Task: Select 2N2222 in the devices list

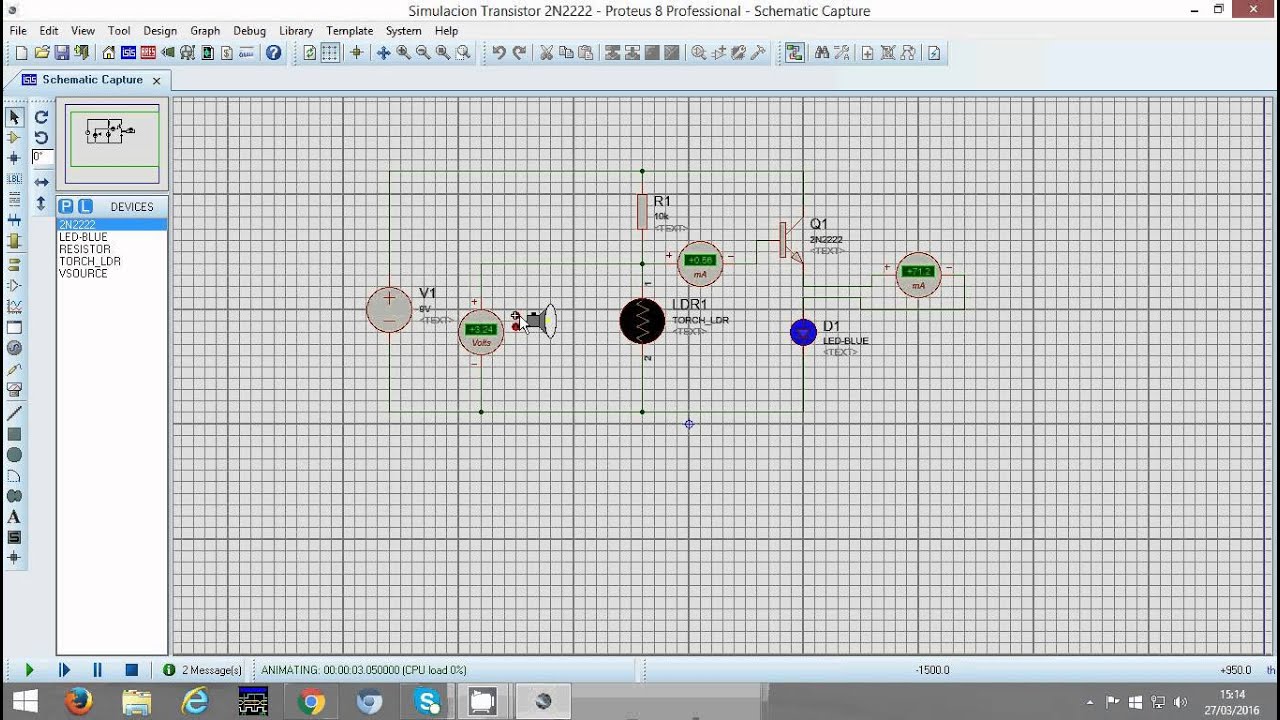Action: (112, 225)
